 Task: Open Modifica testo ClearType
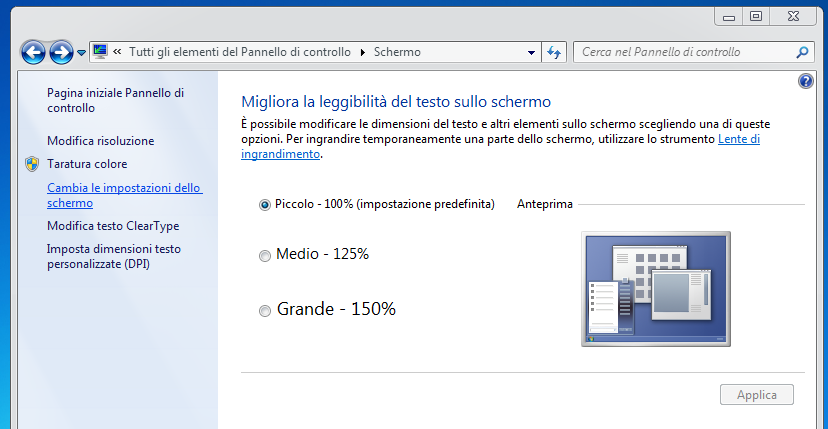[112, 226]
